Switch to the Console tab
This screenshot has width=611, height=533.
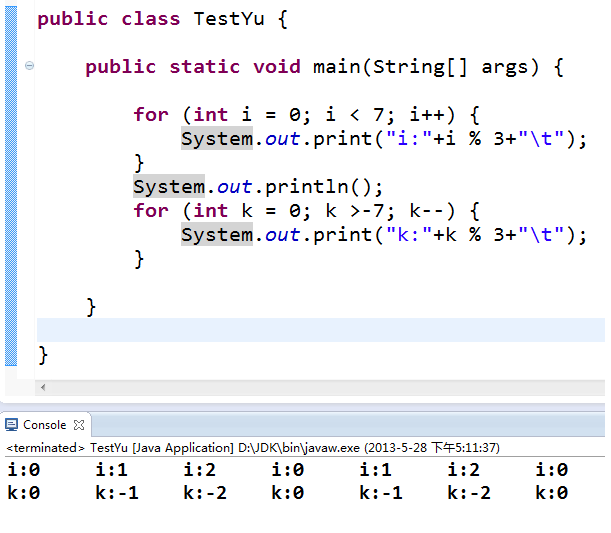coord(45,425)
